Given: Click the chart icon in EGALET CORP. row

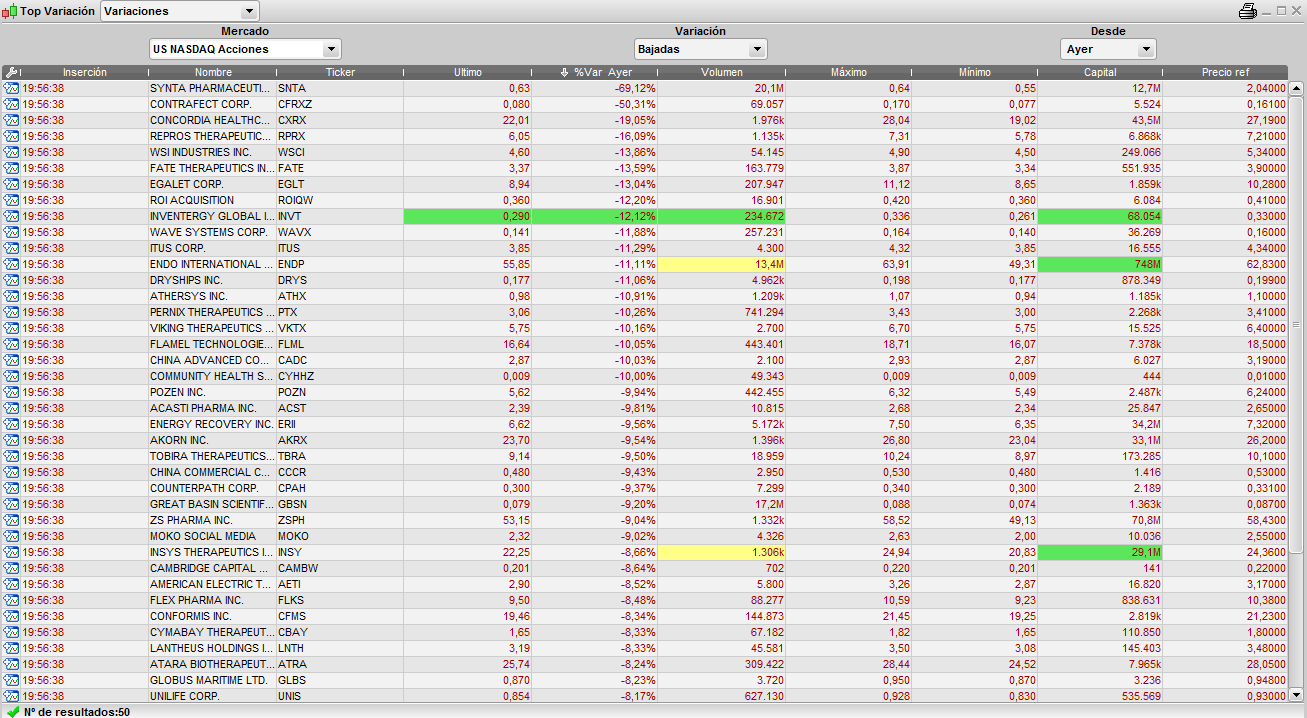Looking at the screenshot, I should 12,184.
